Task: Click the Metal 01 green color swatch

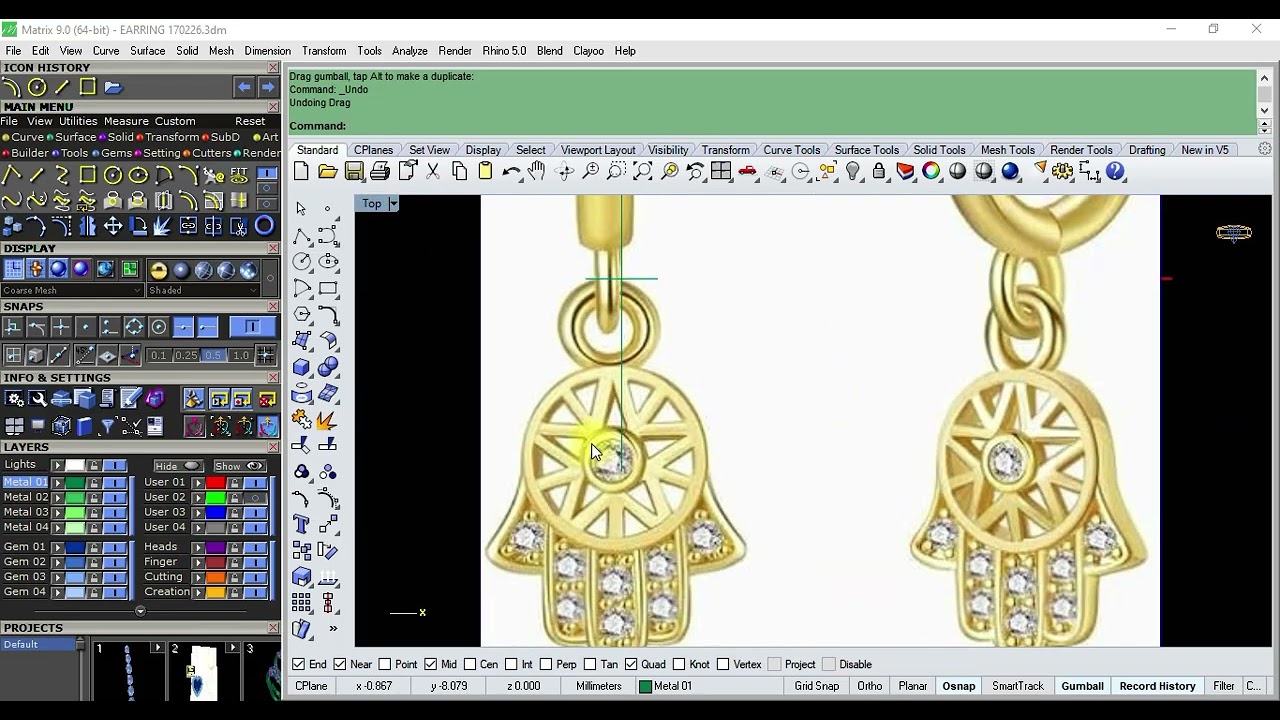Action: pyautogui.click(x=75, y=483)
